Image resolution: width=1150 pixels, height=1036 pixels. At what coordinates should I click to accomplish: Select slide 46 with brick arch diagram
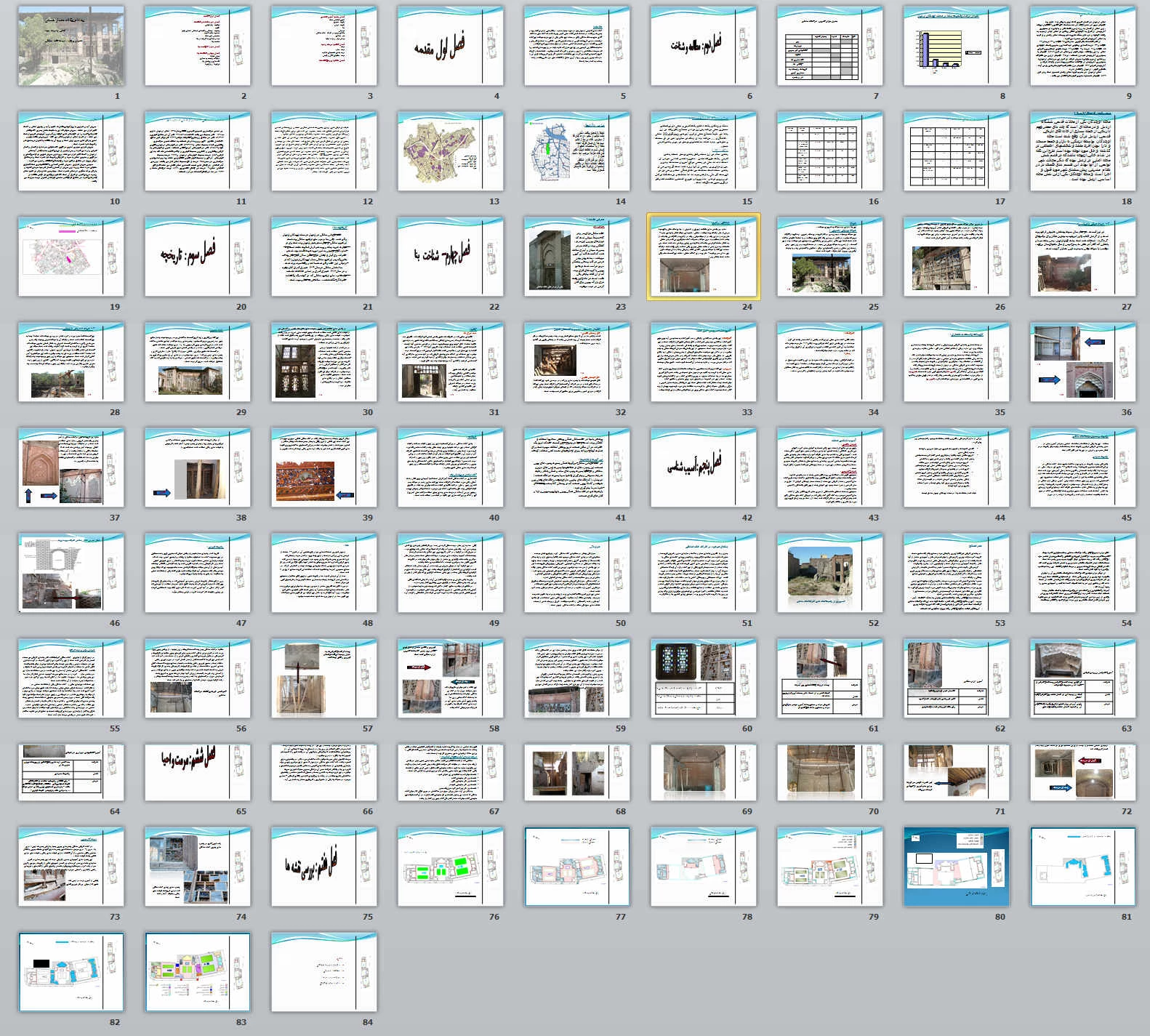coord(71,573)
